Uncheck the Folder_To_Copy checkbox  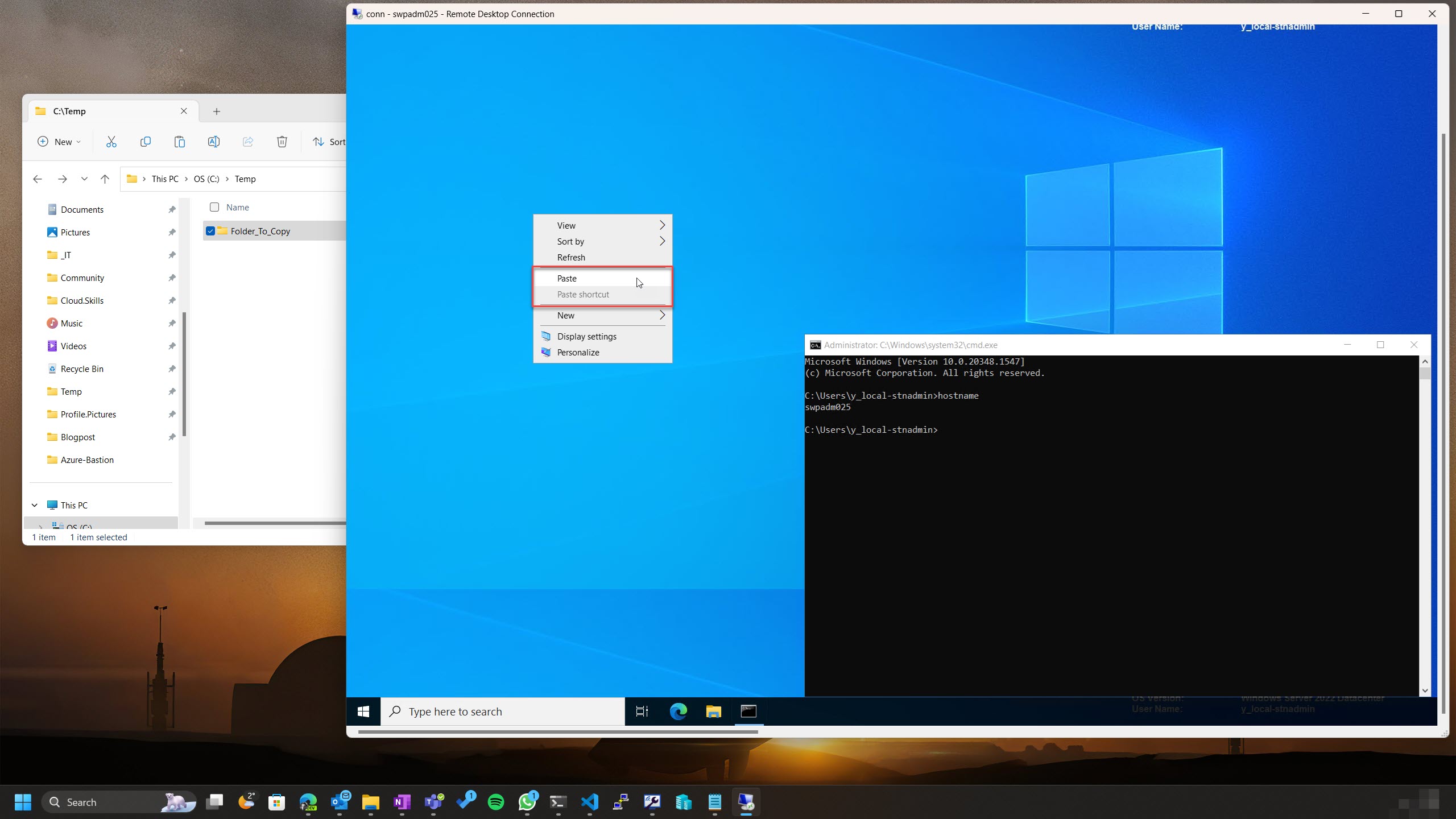point(210,231)
